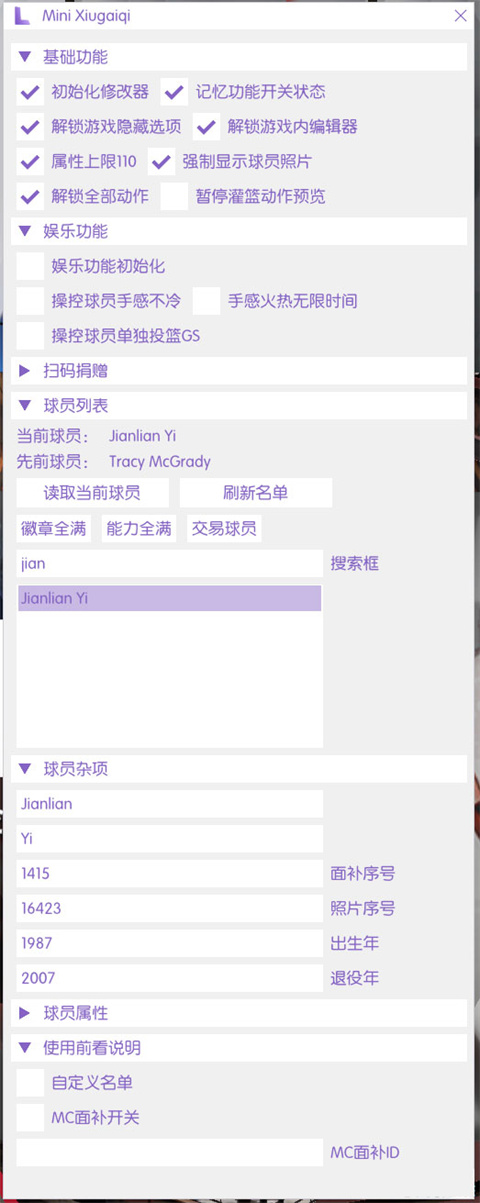
Task: Click the search box containing jian
Action: [x=170, y=563]
